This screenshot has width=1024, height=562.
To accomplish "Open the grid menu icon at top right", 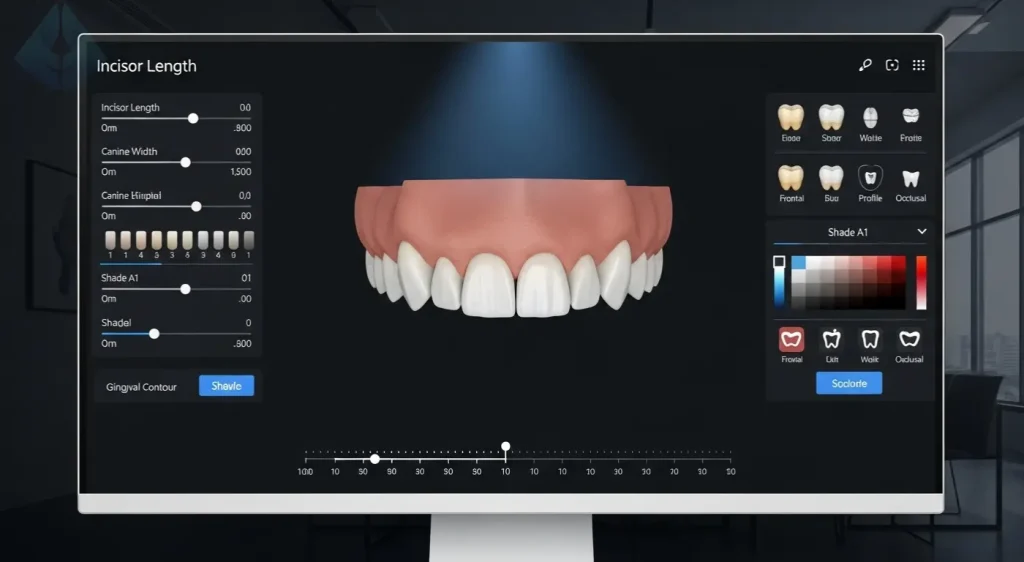I will click(x=918, y=65).
